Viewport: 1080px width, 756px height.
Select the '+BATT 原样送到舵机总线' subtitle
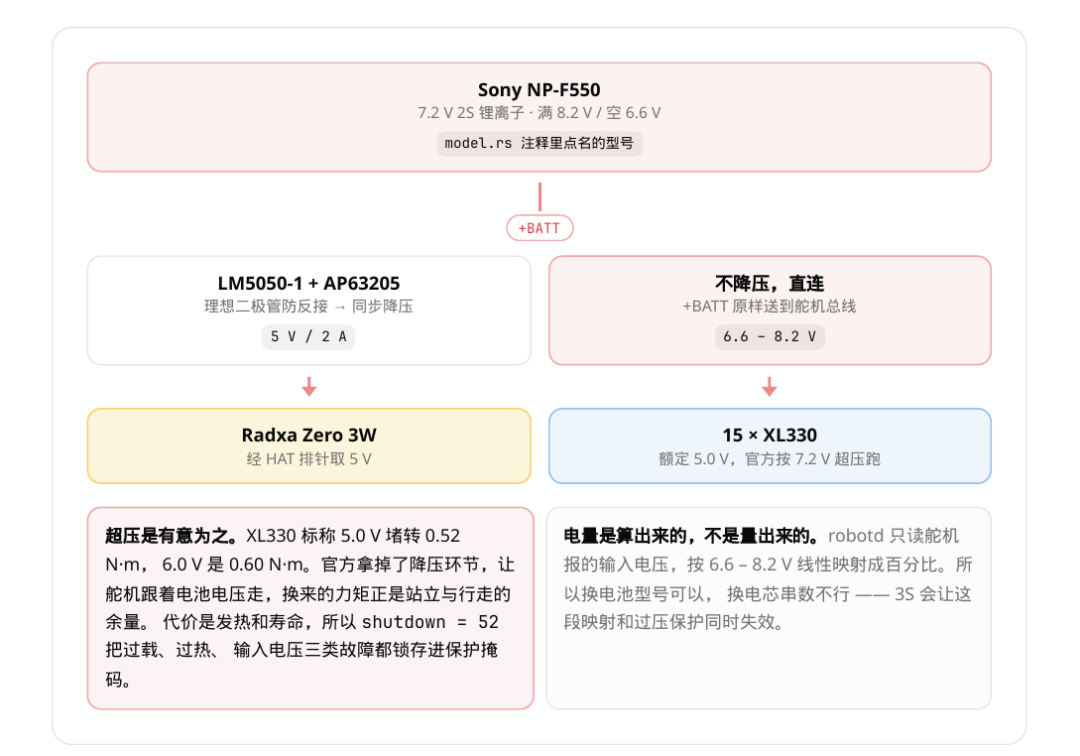769,306
